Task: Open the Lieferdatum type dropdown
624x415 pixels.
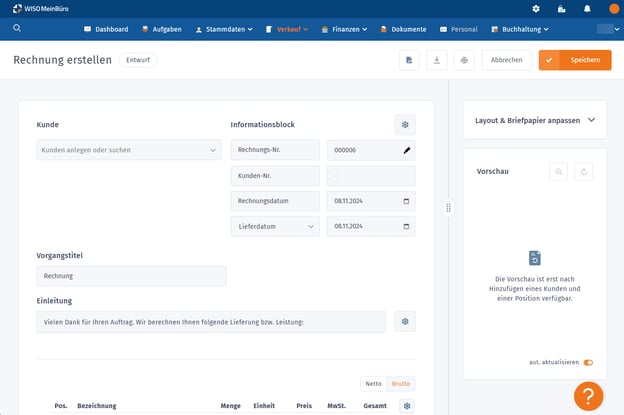Action: 275,226
